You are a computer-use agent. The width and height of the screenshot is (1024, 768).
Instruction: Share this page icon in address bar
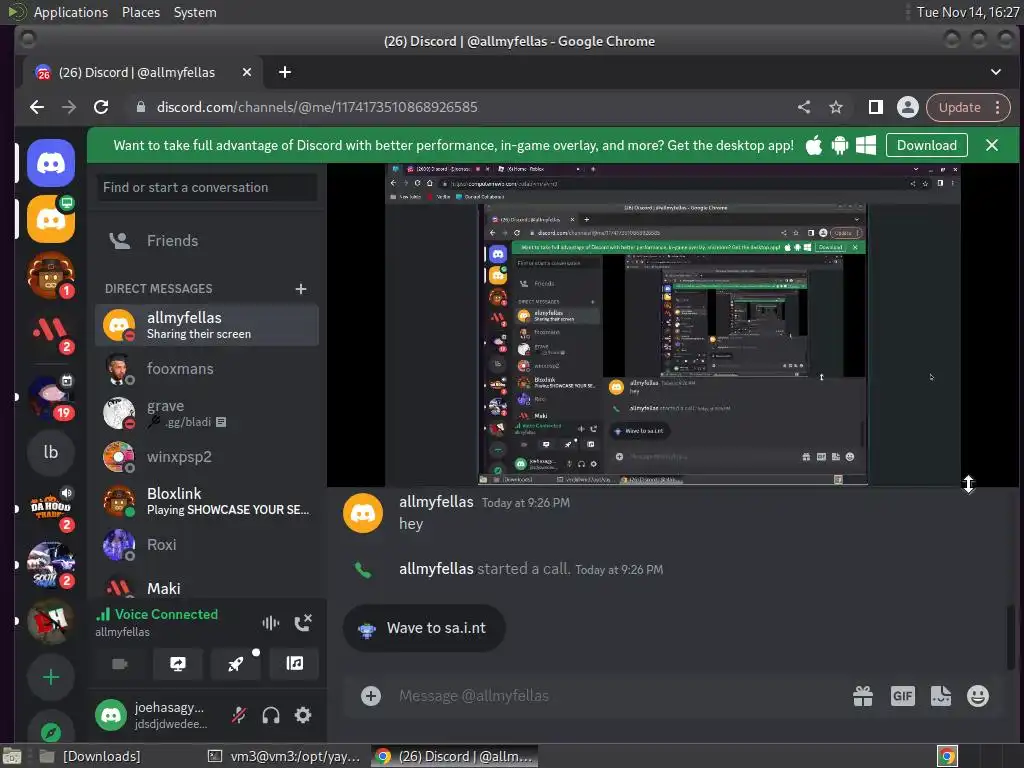coord(804,107)
